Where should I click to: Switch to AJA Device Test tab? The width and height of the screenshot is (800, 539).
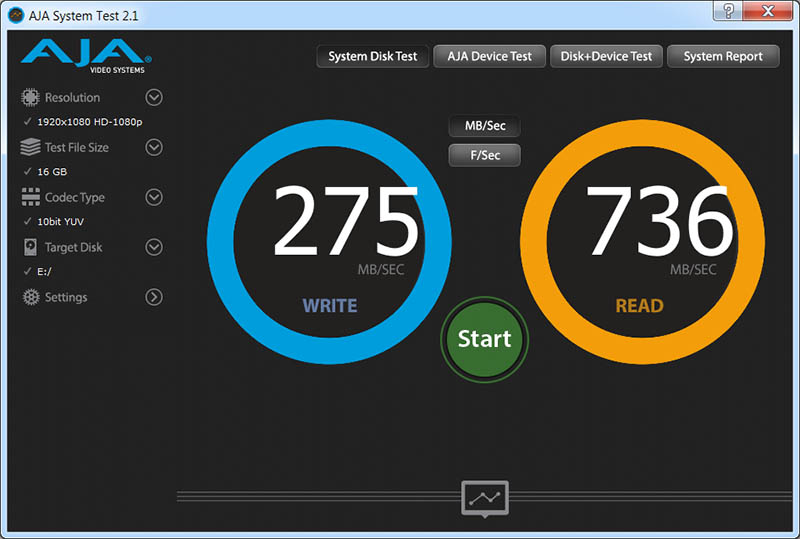coord(489,56)
